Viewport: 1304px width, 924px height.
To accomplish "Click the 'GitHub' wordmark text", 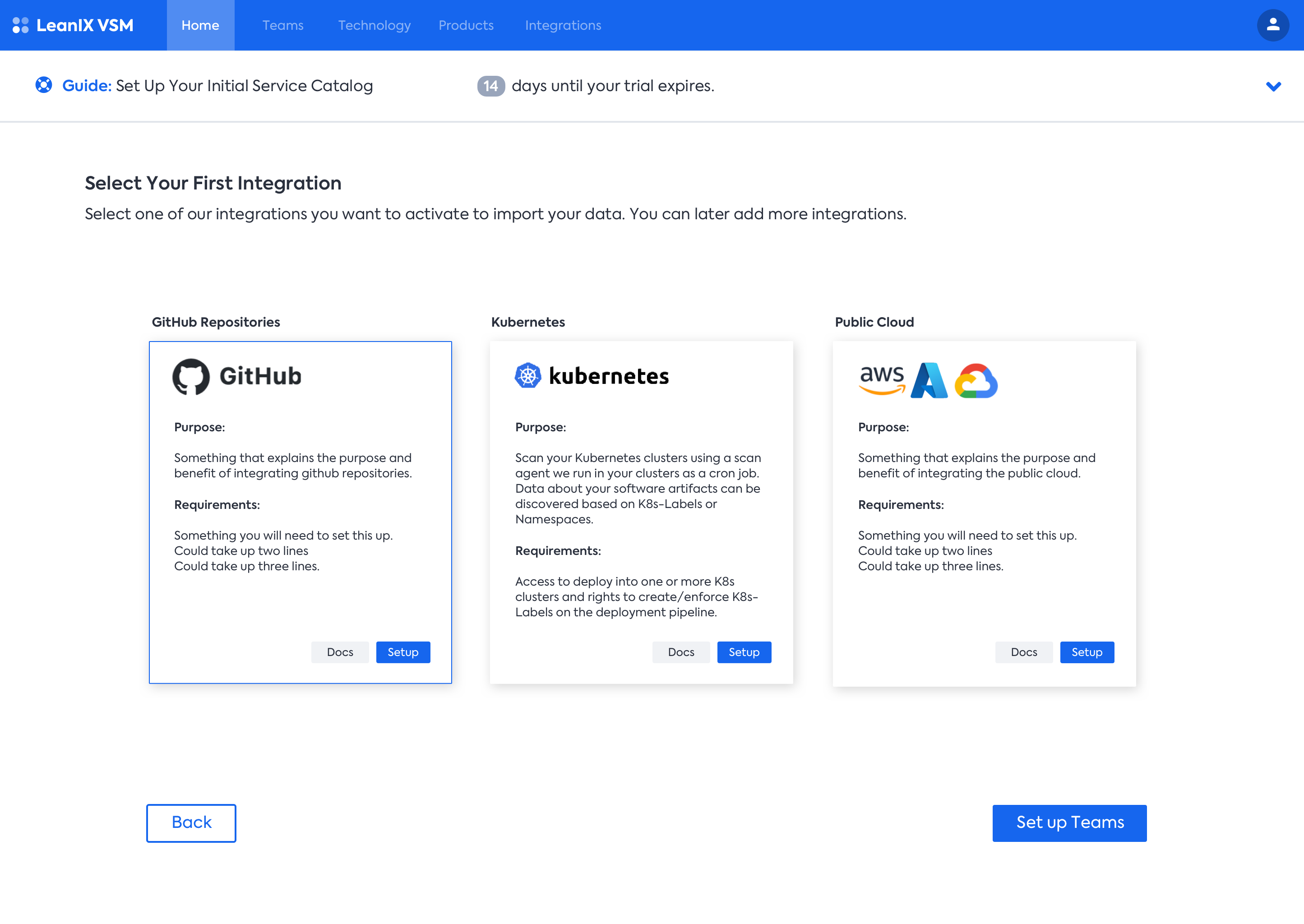I will click(260, 376).
